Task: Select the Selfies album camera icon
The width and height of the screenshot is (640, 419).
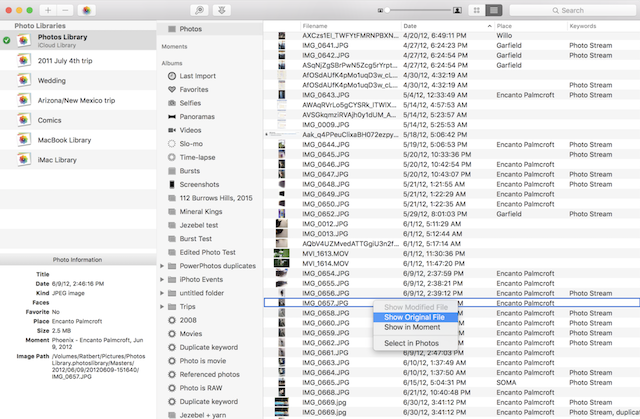Action: pos(174,103)
